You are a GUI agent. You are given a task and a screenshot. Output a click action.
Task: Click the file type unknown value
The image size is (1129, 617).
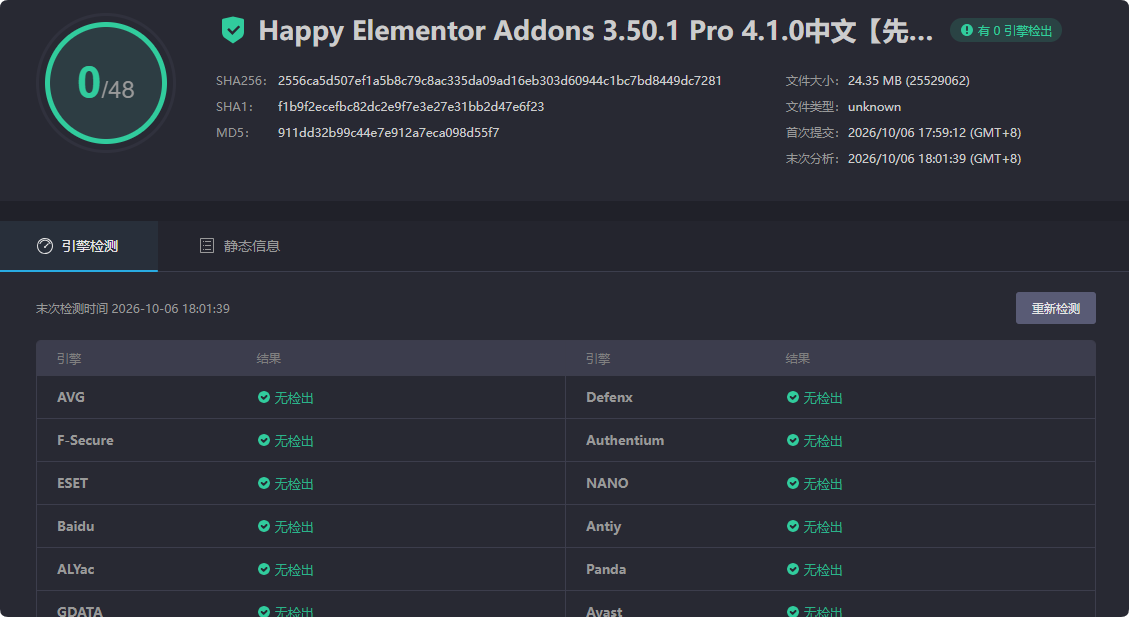(874, 107)
